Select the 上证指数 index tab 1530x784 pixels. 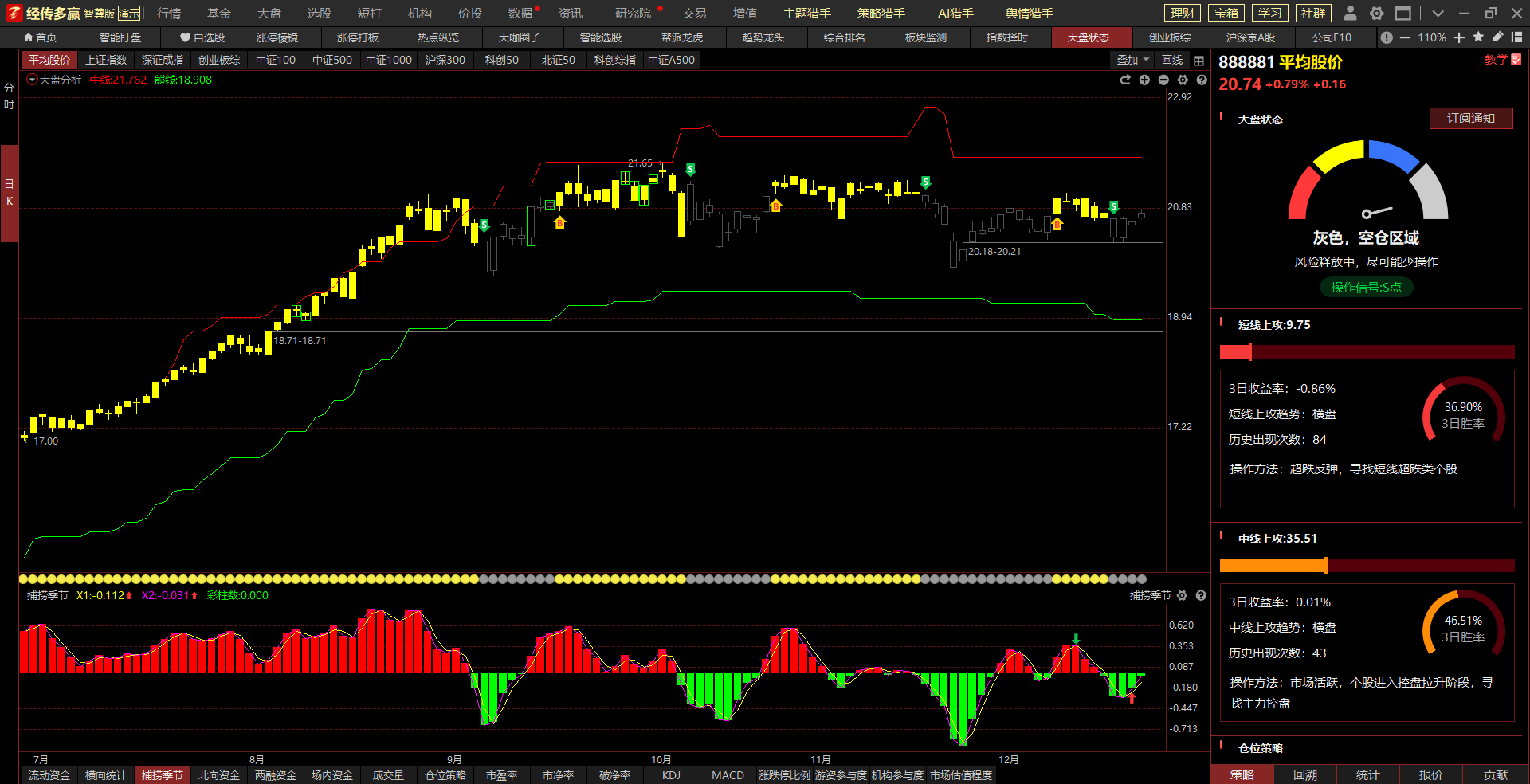click(x=106, y=61)
